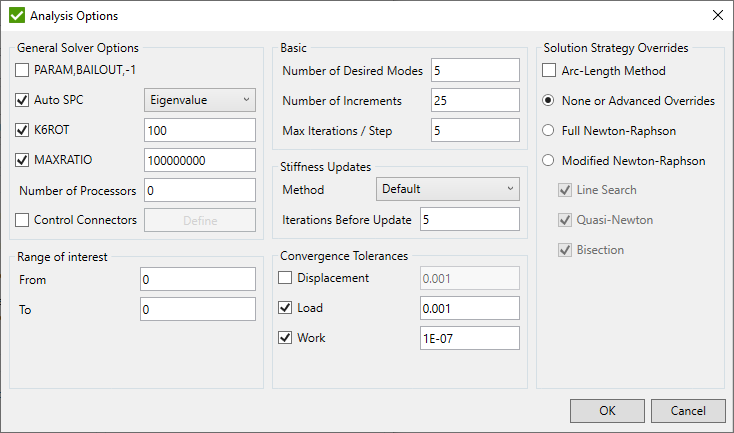Open the Auto SPC Eigenvalue dropdown
This screenshot has height=433, width=734.
coord(200,100)
